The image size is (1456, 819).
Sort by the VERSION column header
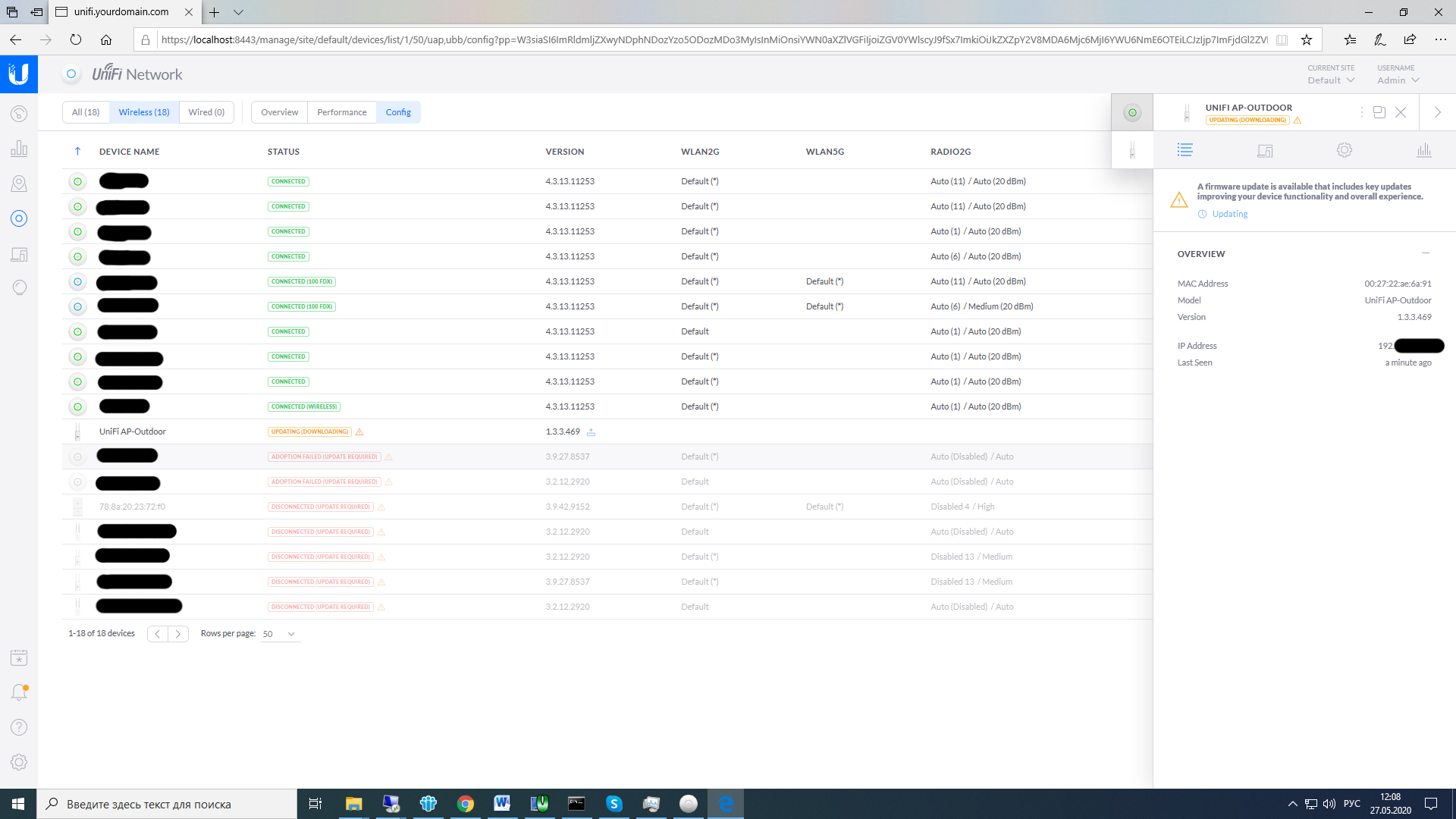coord(565,152)
